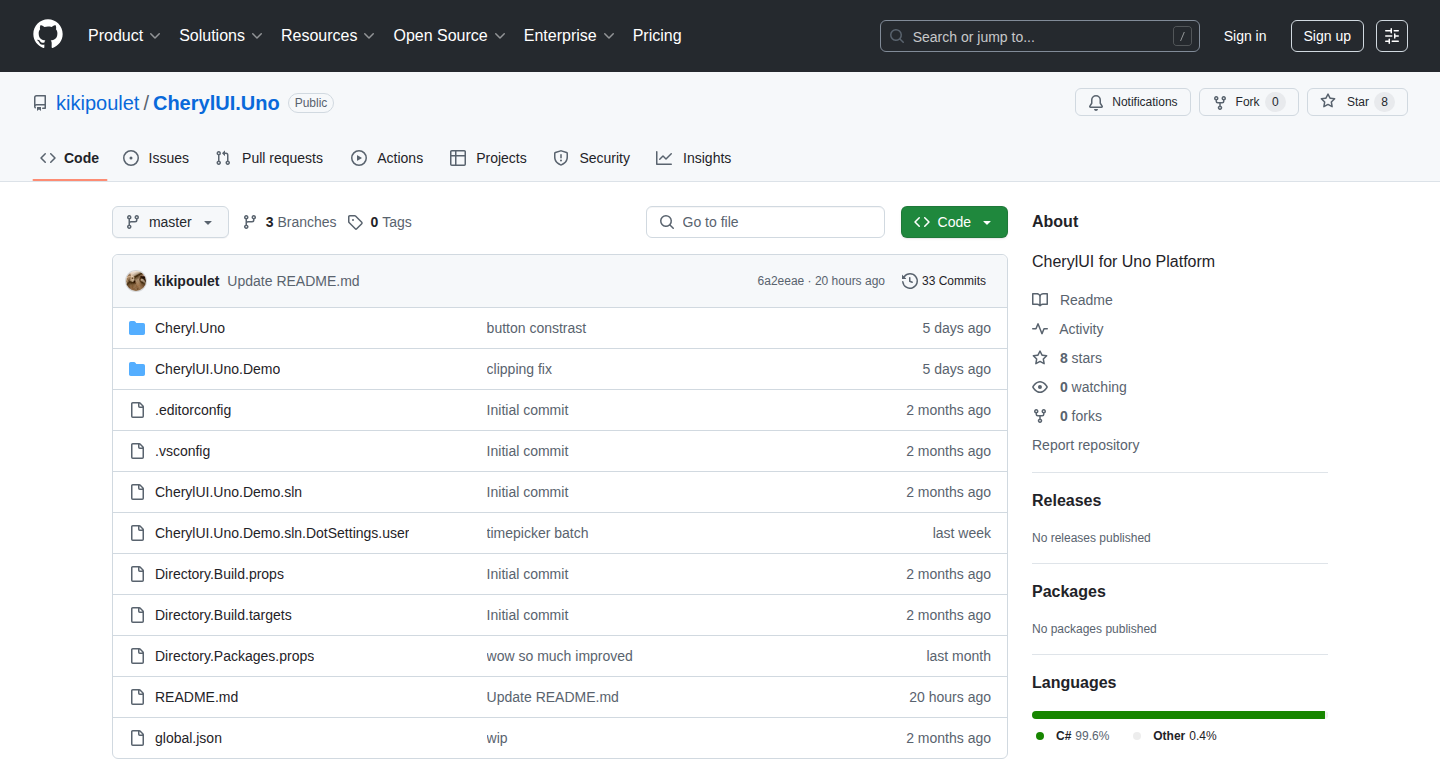The image size is (1440, 761).
Task: Click the Packages heading link
Action: coord(1069,591)
